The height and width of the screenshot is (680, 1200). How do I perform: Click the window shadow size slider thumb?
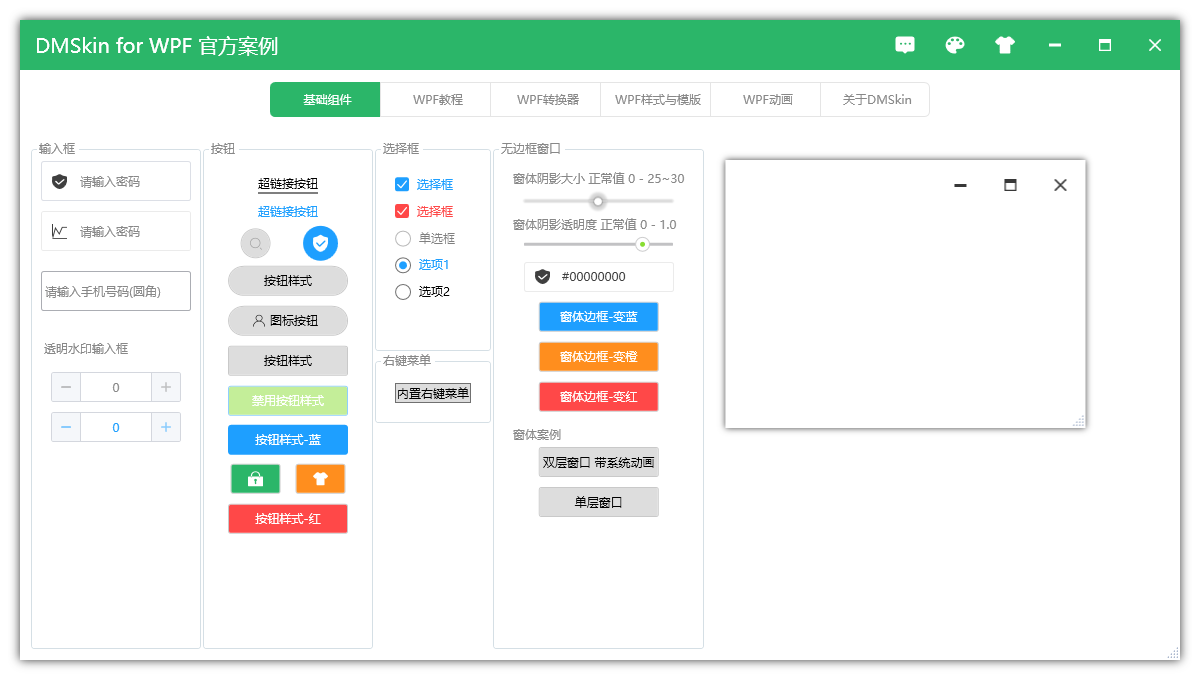pyautogui.click(x=598, y=201)
